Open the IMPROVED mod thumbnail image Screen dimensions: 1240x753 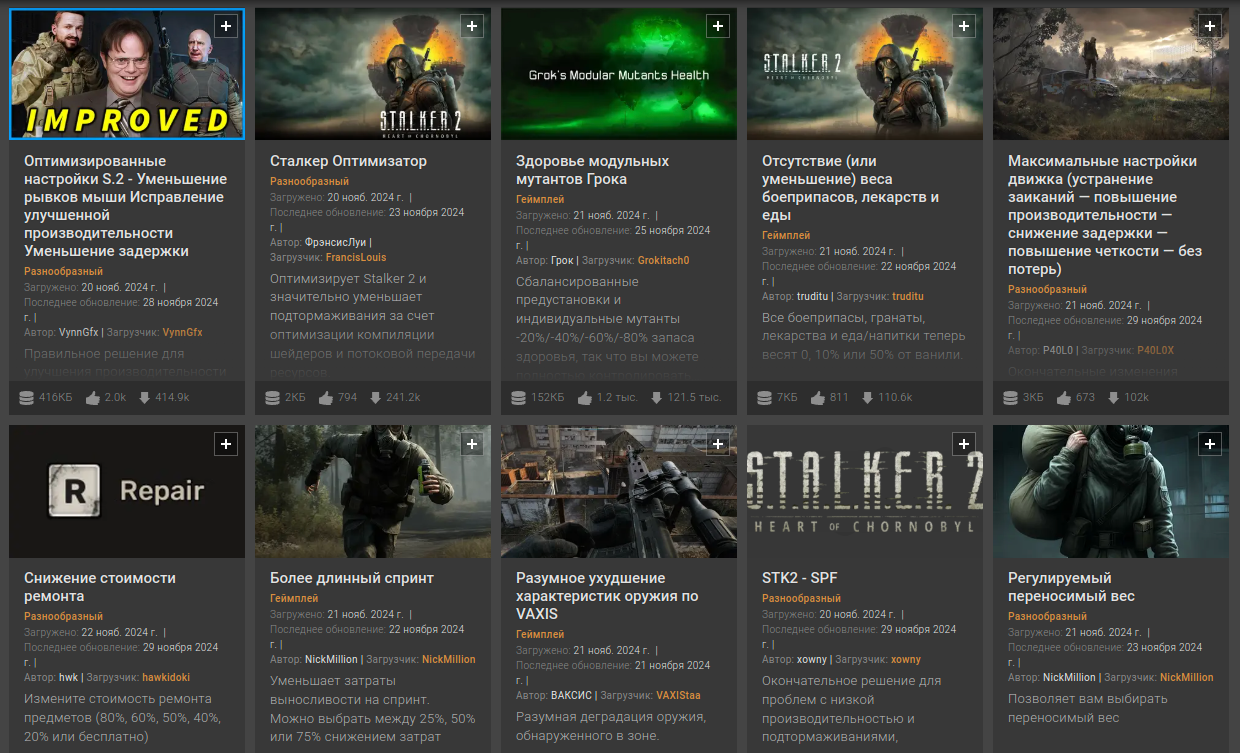(x=127, y=74)
